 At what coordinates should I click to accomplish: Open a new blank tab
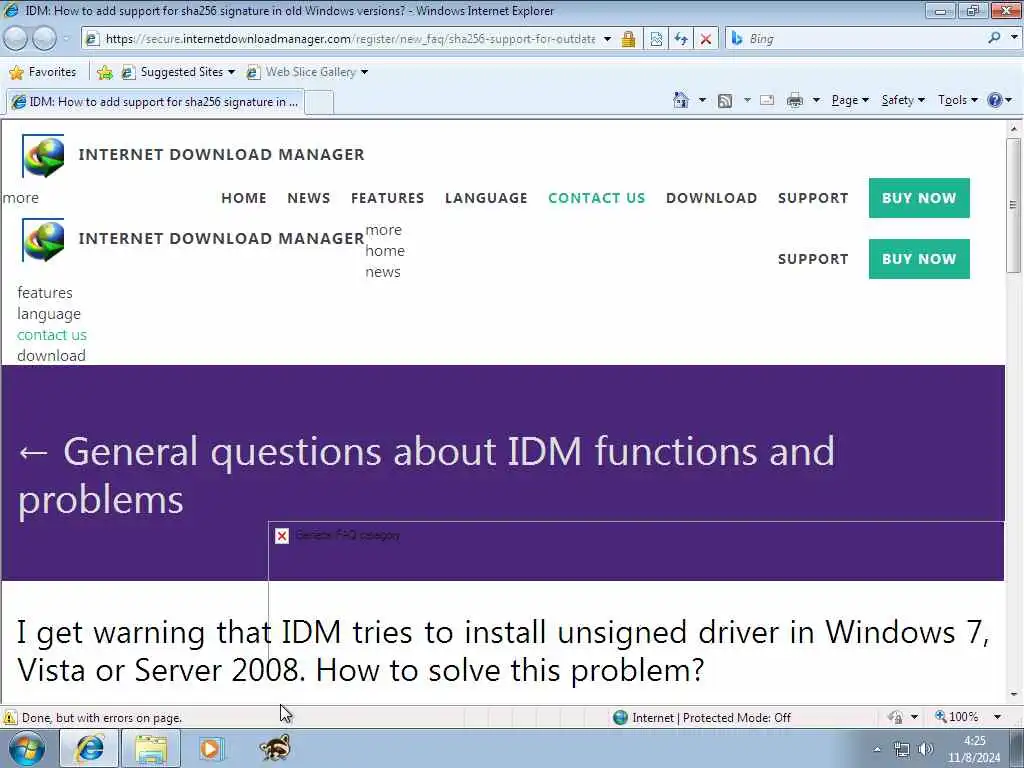(x=319, y=102)
